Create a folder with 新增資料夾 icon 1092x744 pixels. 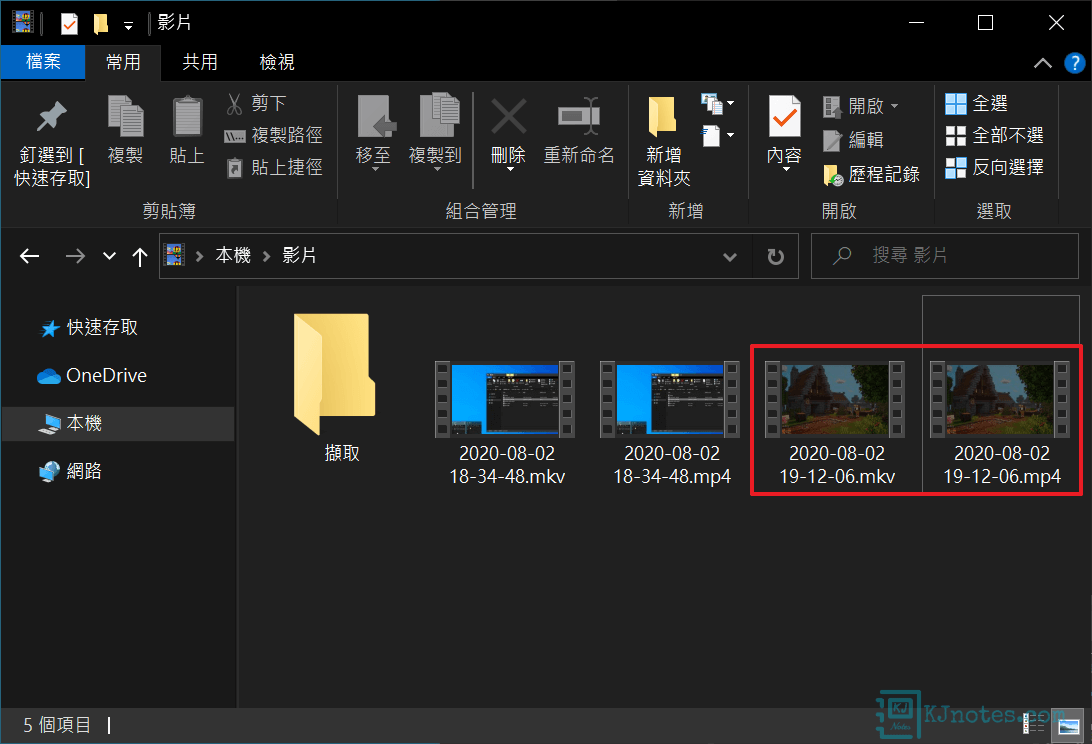[663, 118]
